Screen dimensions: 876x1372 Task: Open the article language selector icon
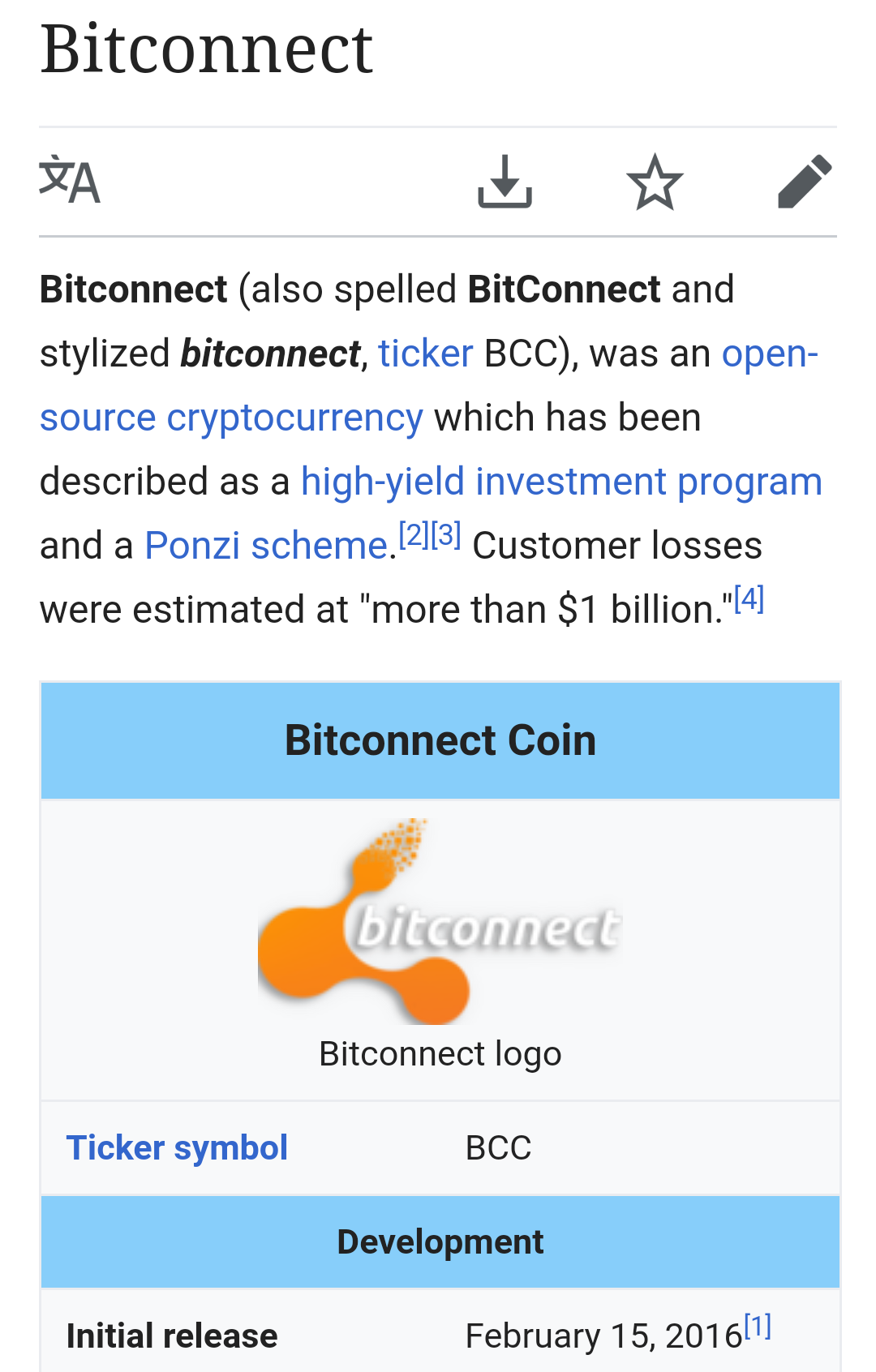(70, 181)
